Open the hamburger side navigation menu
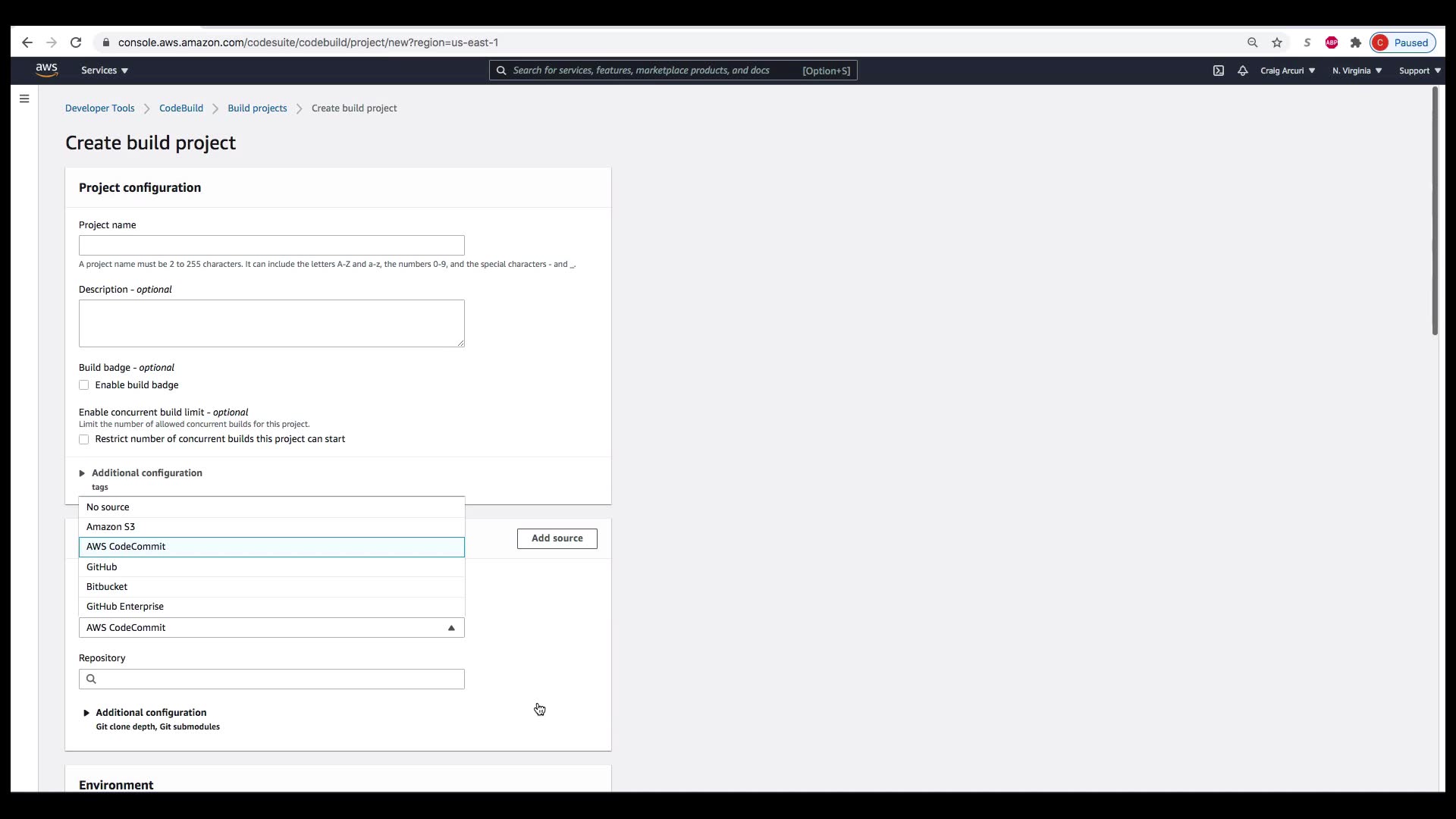This screenshot has height=819, width=1456. coord(24,99)
